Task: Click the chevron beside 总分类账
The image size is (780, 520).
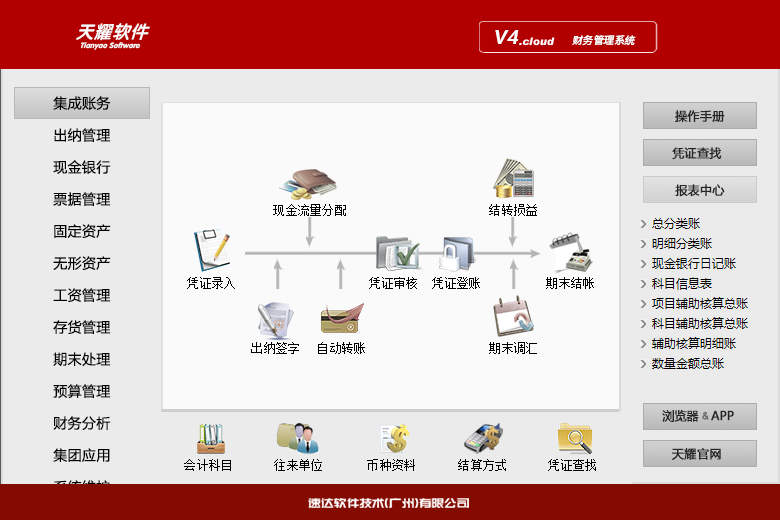Action: tap(643, 224)
